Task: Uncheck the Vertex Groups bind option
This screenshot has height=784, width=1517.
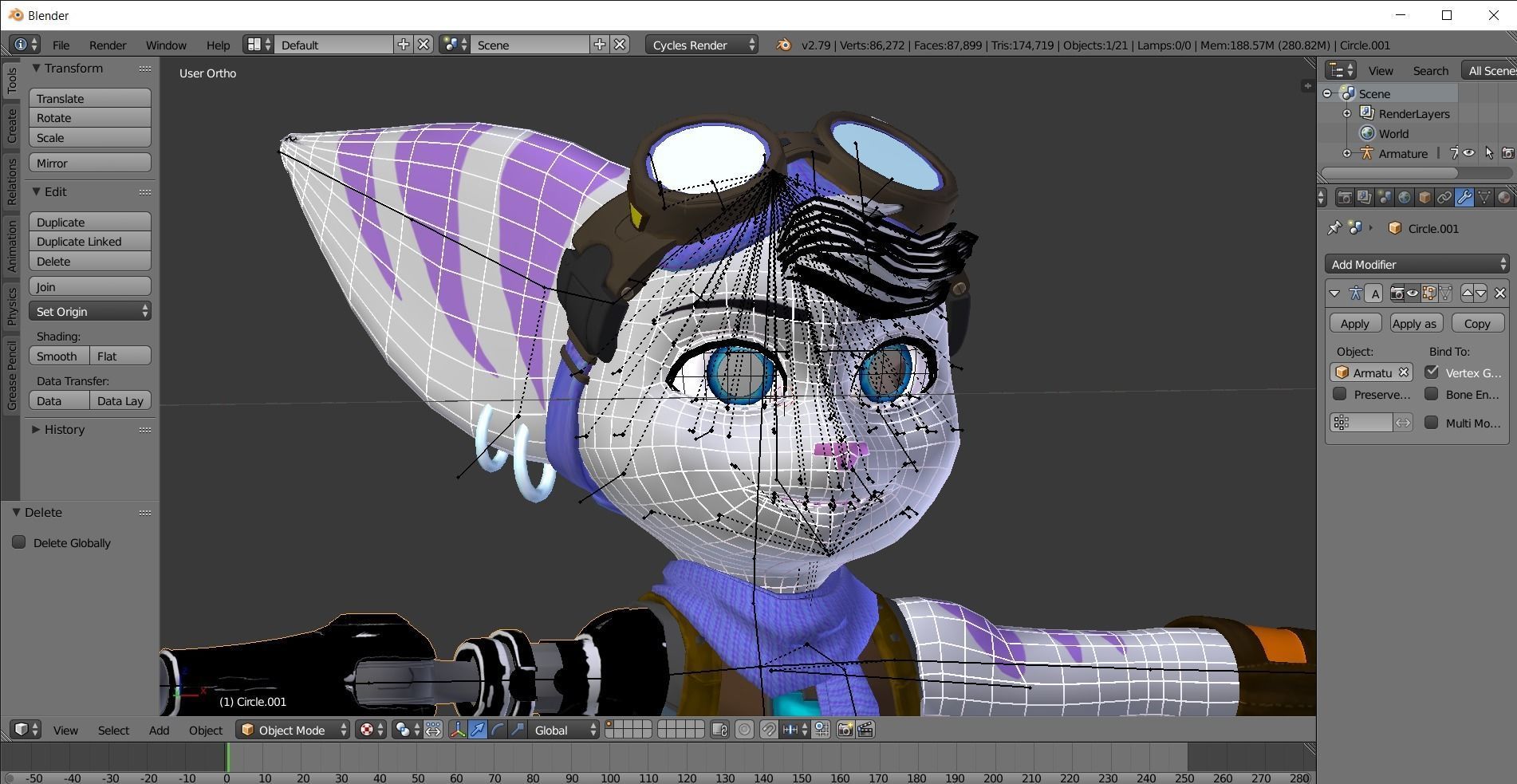Action: click(x=1432, y=372)
